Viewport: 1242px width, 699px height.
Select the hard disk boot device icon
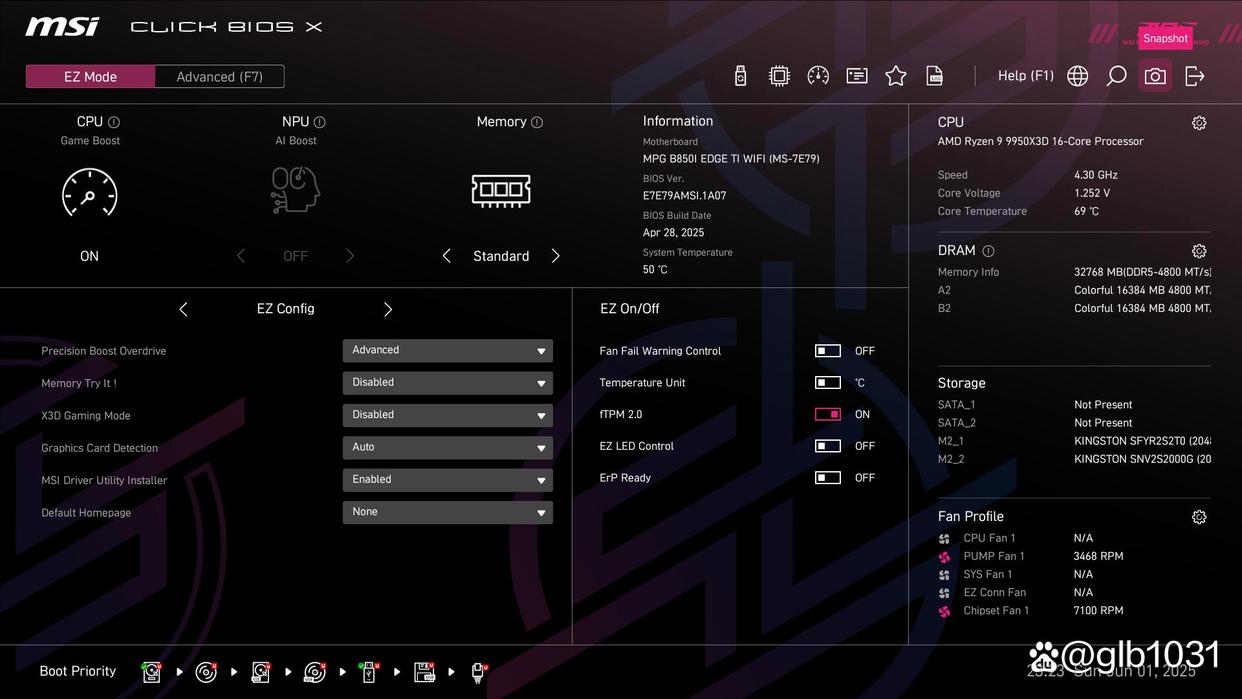click(x=152, y=672)
